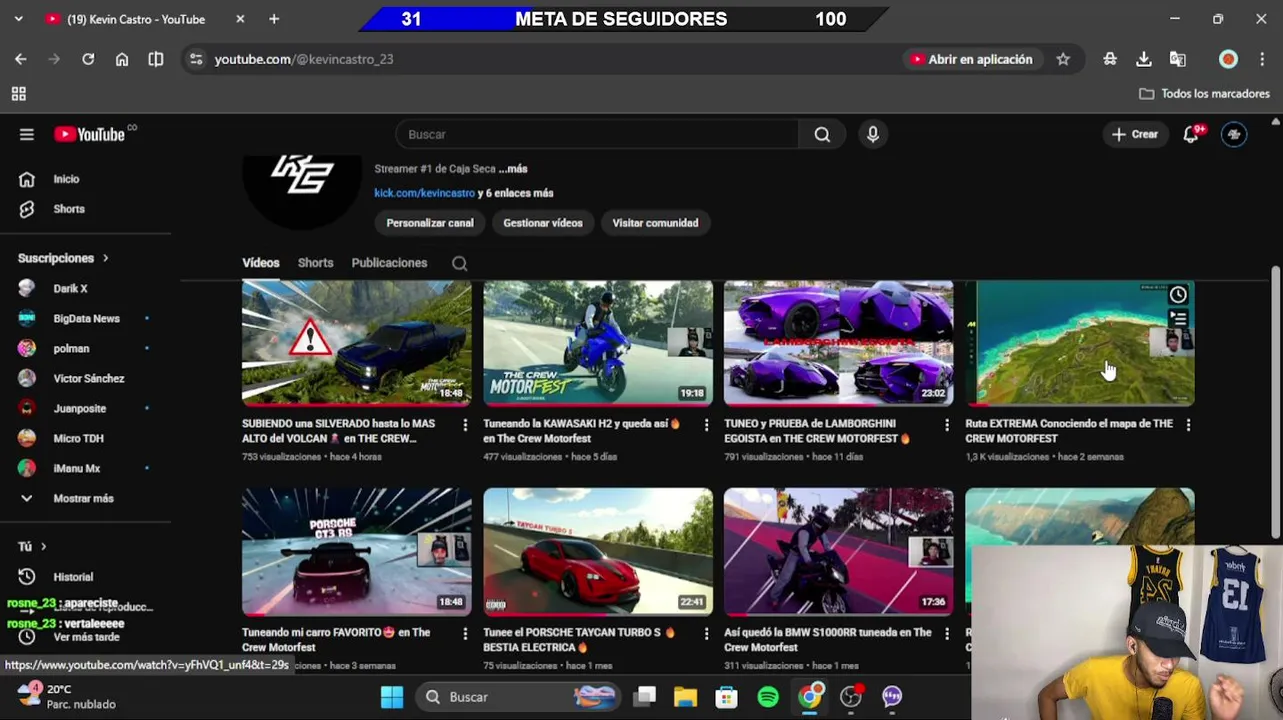The height and width of the screenshot is (720, 1283).
Task: Open the YouTube hamburger guide menu
Action: (27, 134)
